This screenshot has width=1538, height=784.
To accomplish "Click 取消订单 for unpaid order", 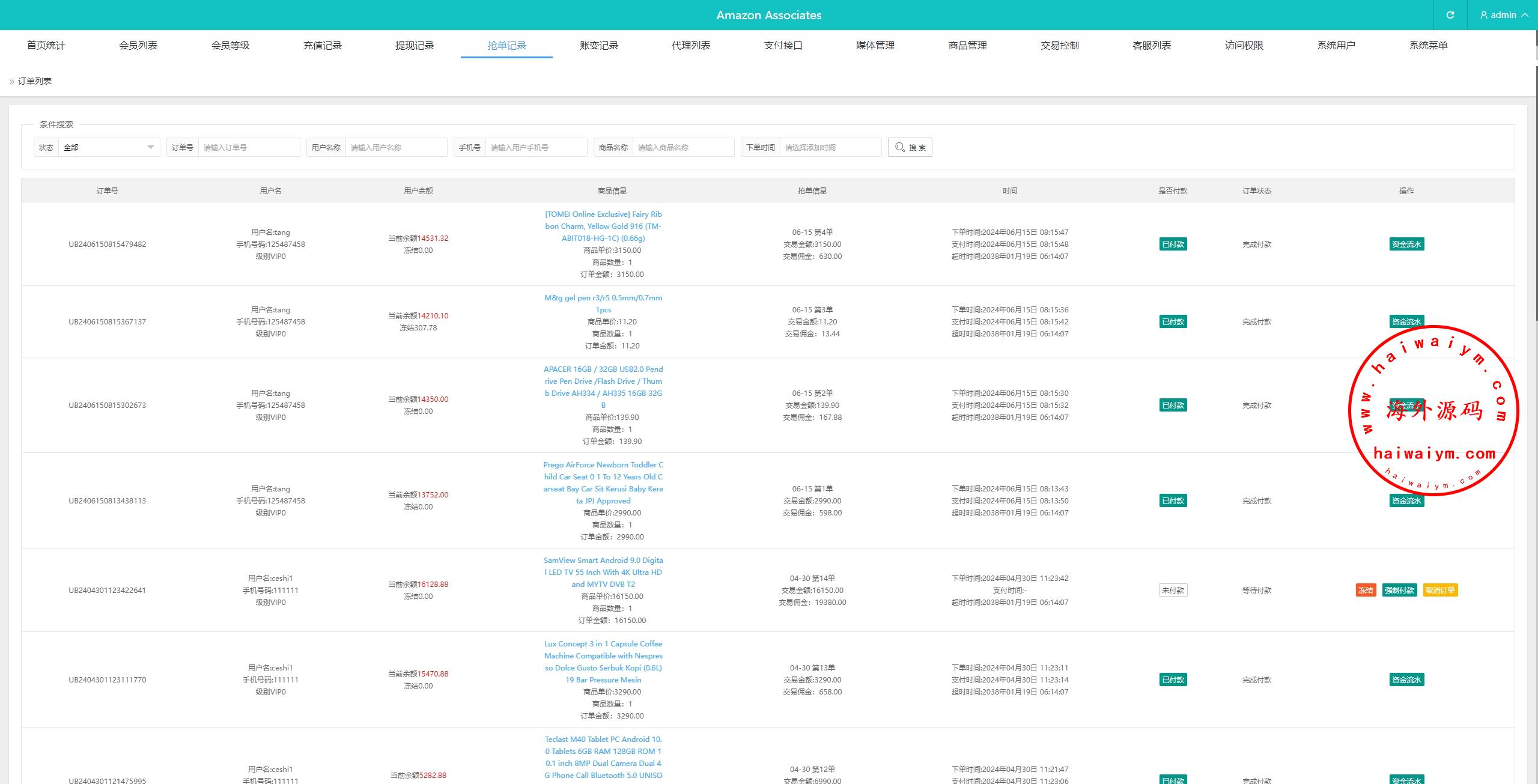I will [1440, 590].
